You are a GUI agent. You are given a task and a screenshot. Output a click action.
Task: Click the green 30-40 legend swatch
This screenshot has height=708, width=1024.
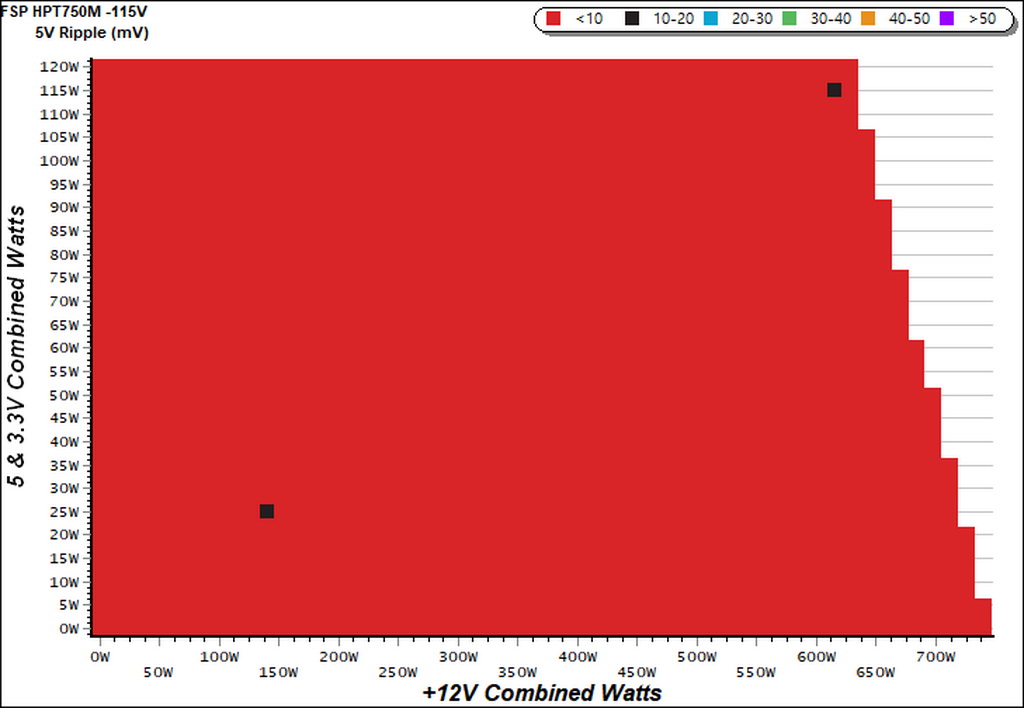pos(789,19)
